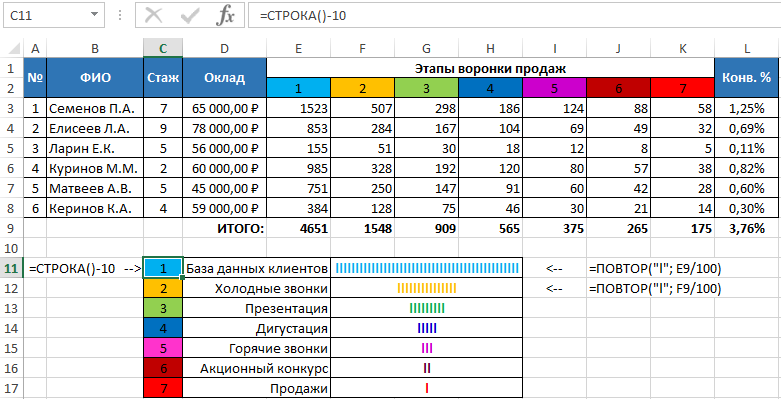
Task: Click the ИТОГО: label cell
Action: 224,229
